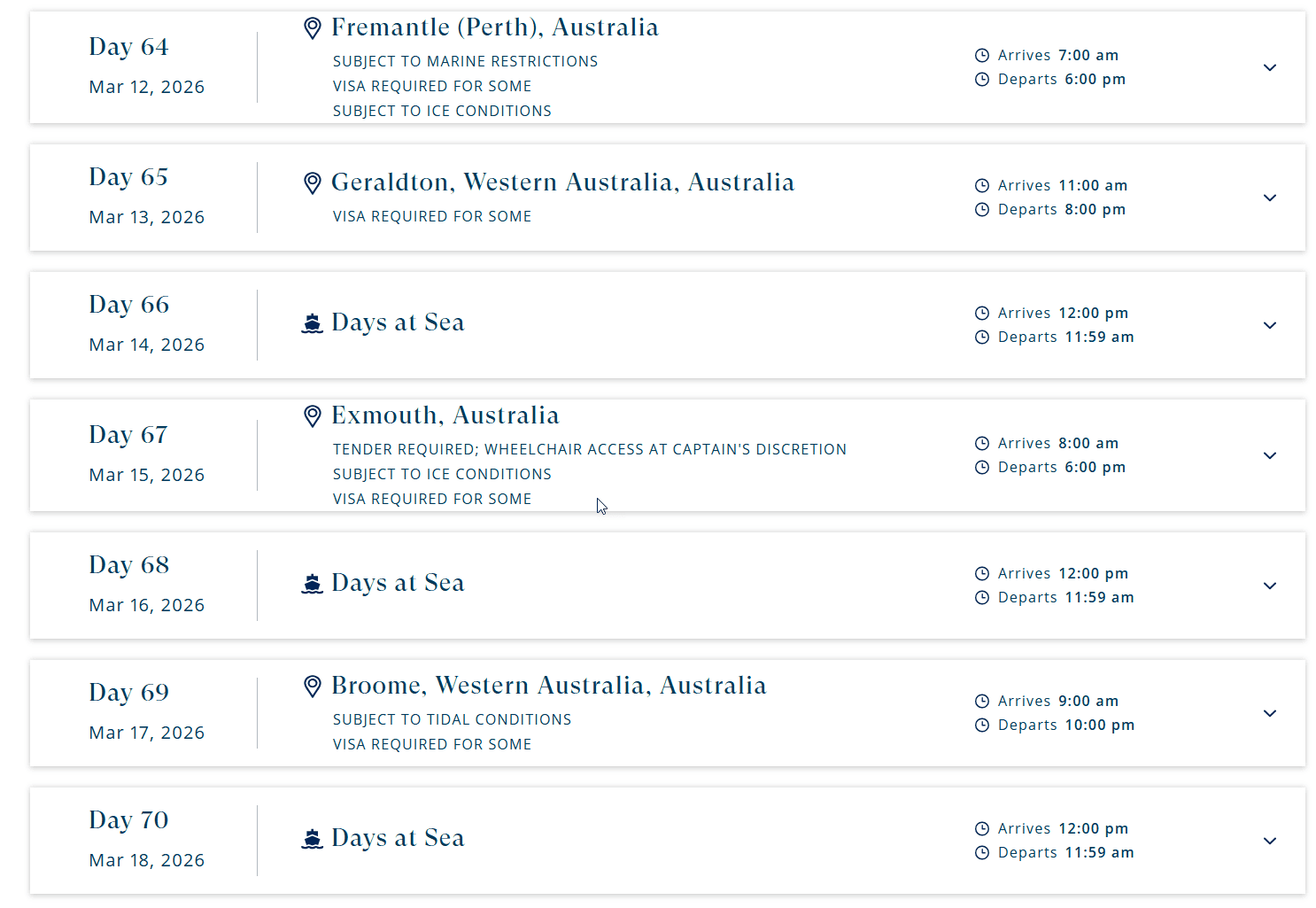Click the Broome, Western Australia, Australia heading
Viewport: 1316px width, 908px height.
click(x=549, y=686)
